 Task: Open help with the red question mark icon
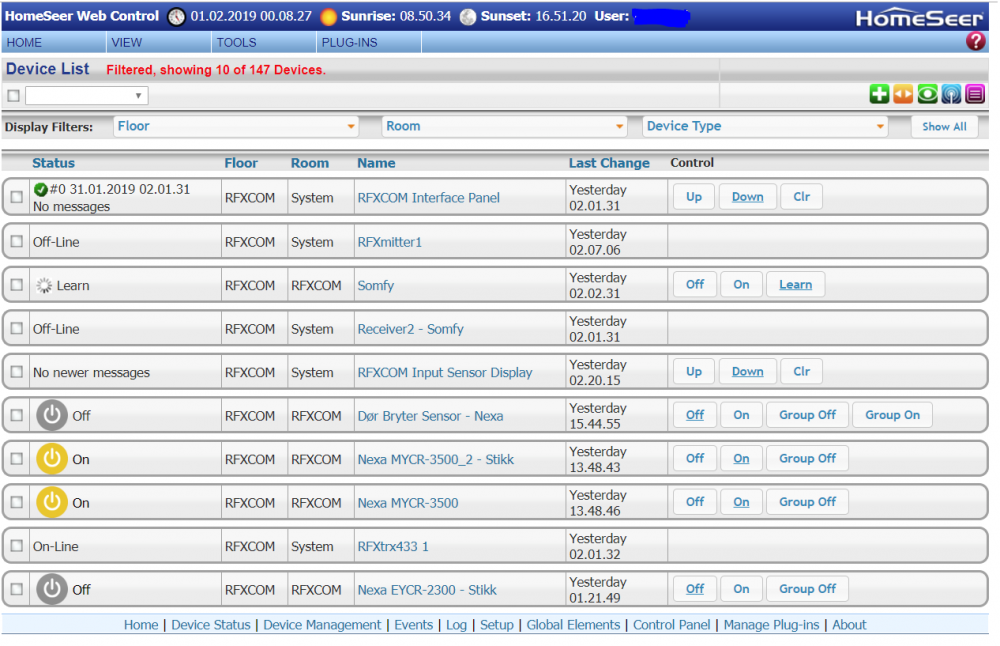click(976, 41)
